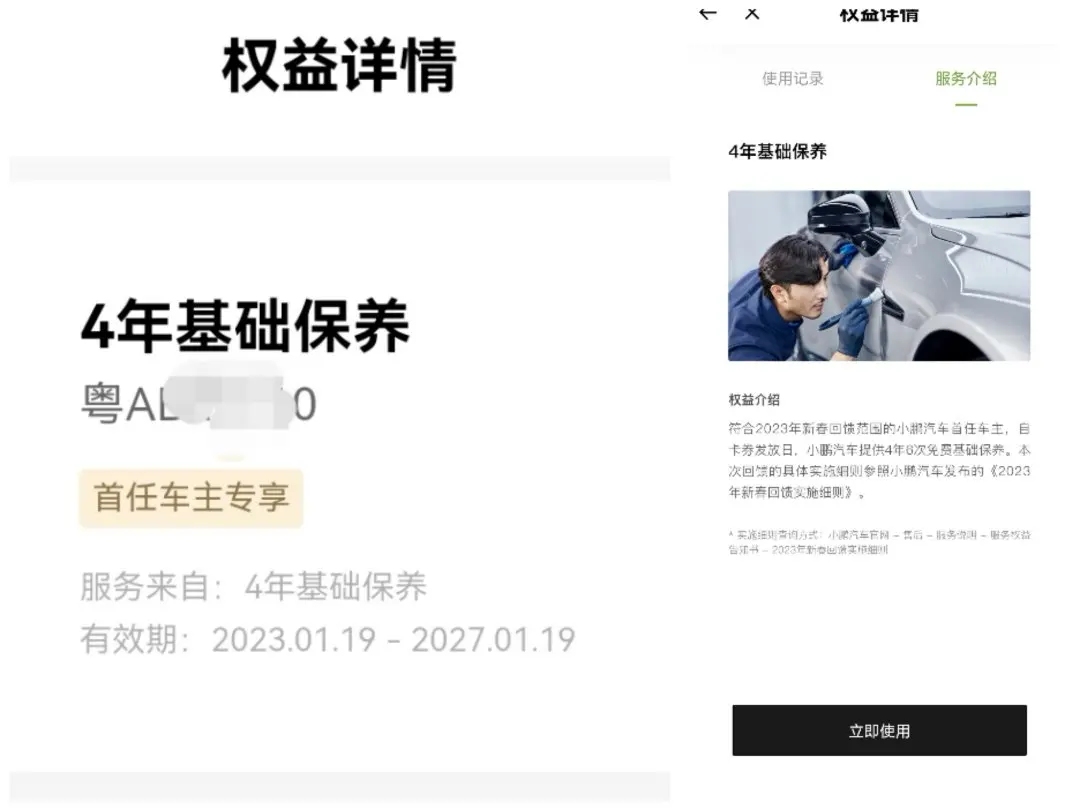This screenshot has width=1080, height=810.
Task: Click the 服务来自 4年基础保养 line
Action: pos(253,587)
